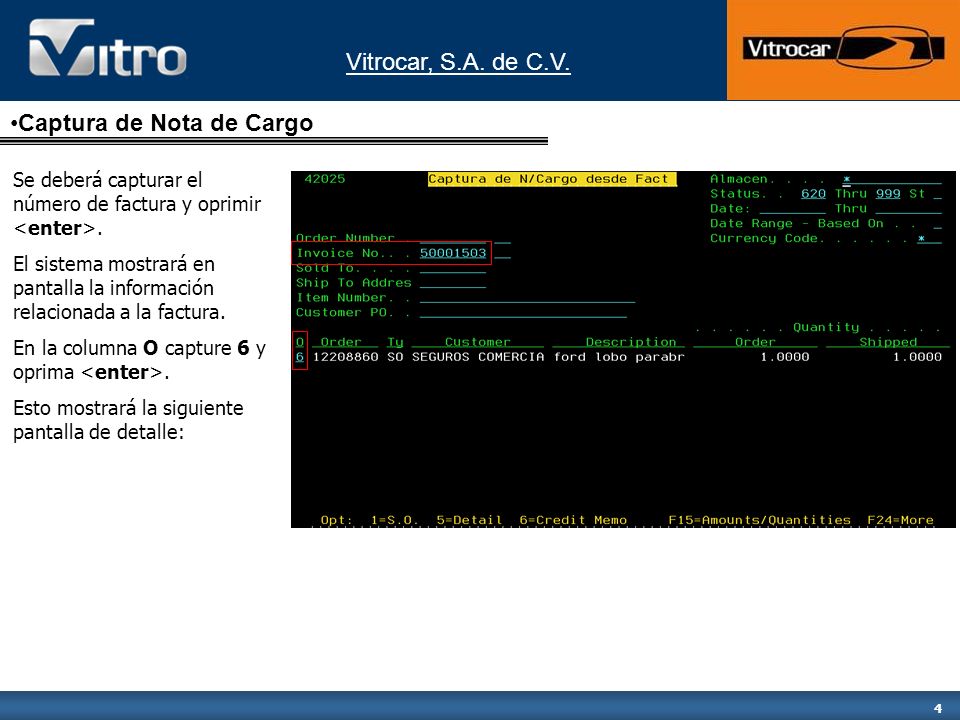Click the screen title Captura de N/Cargo desde Fact
The width and height of the screenshot is (960, 720).
click(552, 179)
